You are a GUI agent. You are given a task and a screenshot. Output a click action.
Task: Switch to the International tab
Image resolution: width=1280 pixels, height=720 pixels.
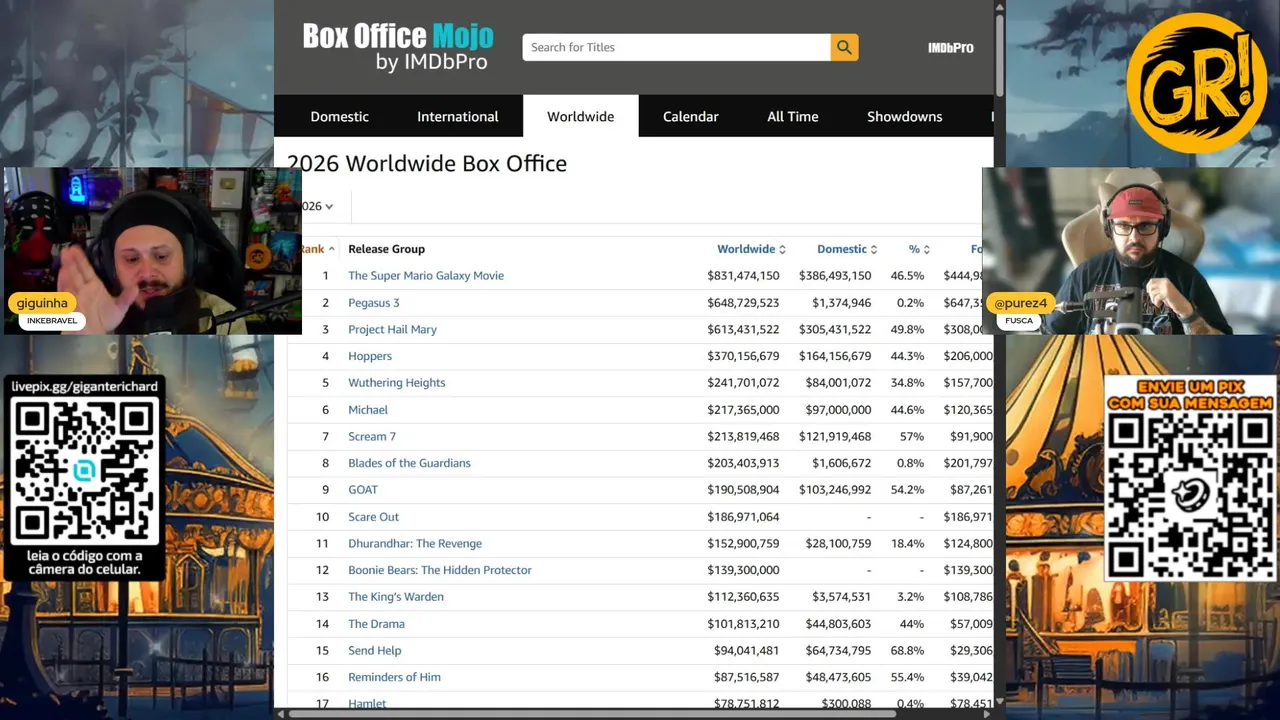457,116
